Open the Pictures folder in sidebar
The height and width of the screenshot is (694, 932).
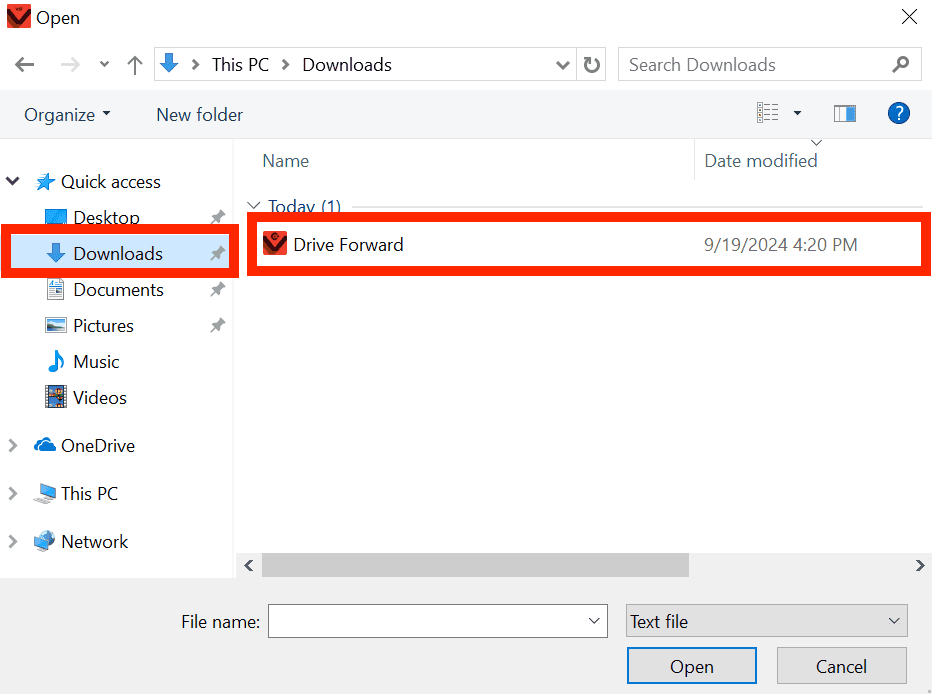click(x=103, y=325)
